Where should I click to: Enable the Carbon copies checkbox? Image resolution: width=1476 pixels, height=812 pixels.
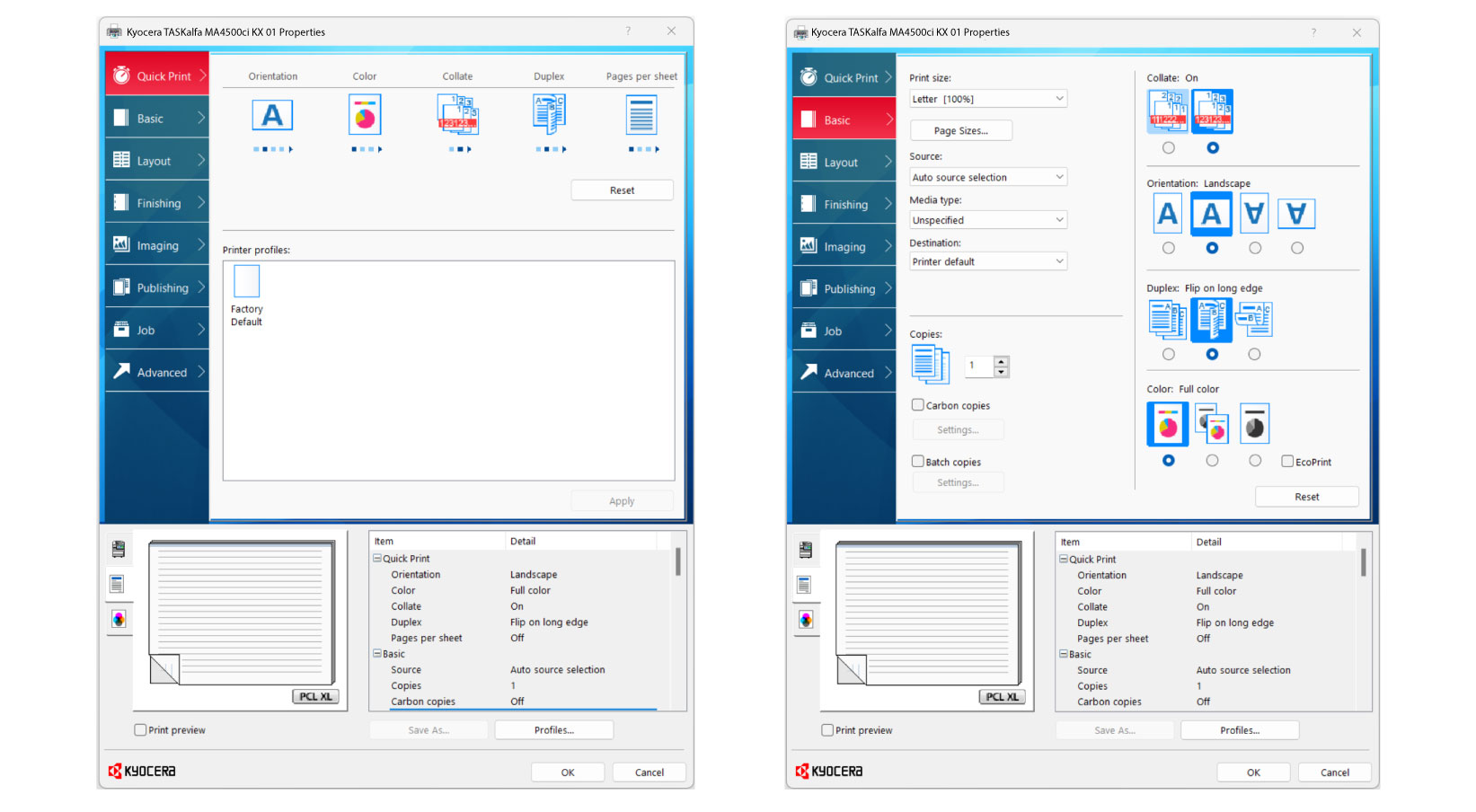[x=917, y=405]
